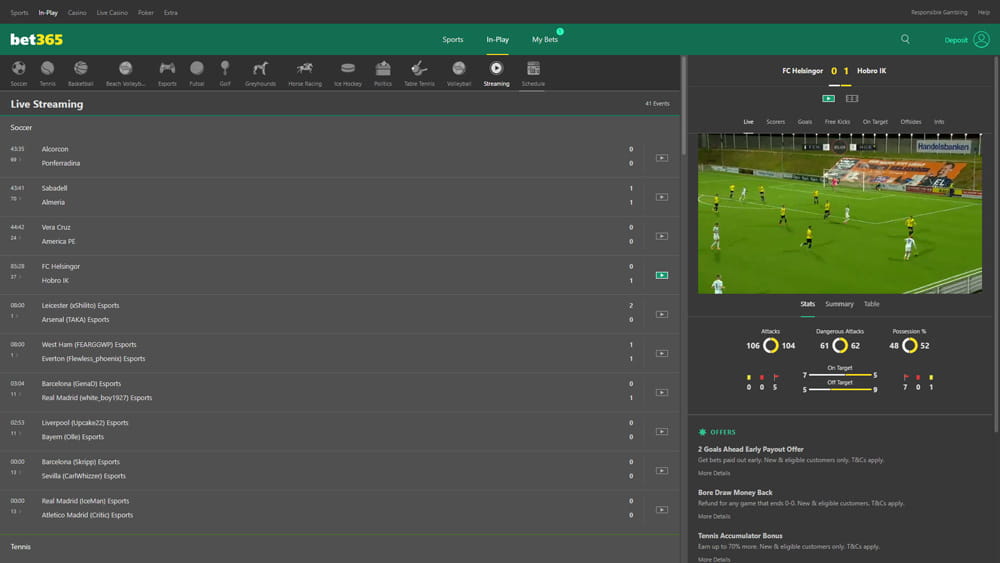Select the Offsides tab
The image size is (1000, 563).
point(911,122)
